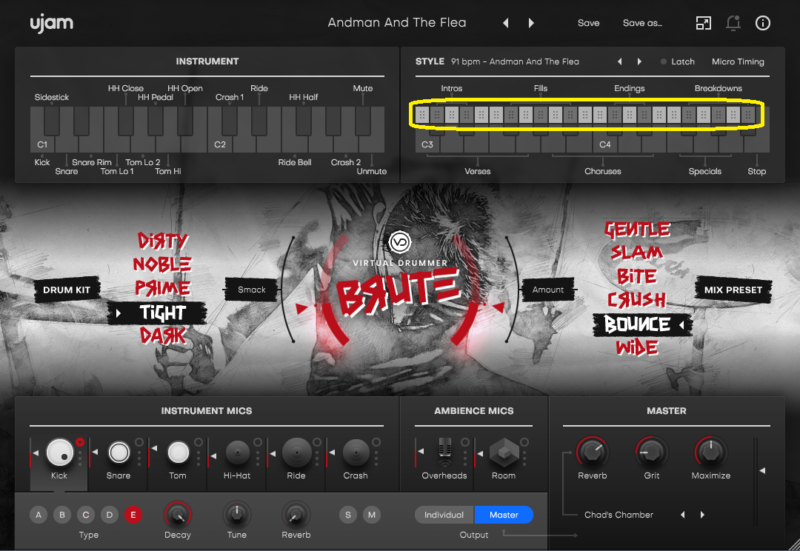Click Save as... button
The image size is (800, 551).
pos(642,23)
